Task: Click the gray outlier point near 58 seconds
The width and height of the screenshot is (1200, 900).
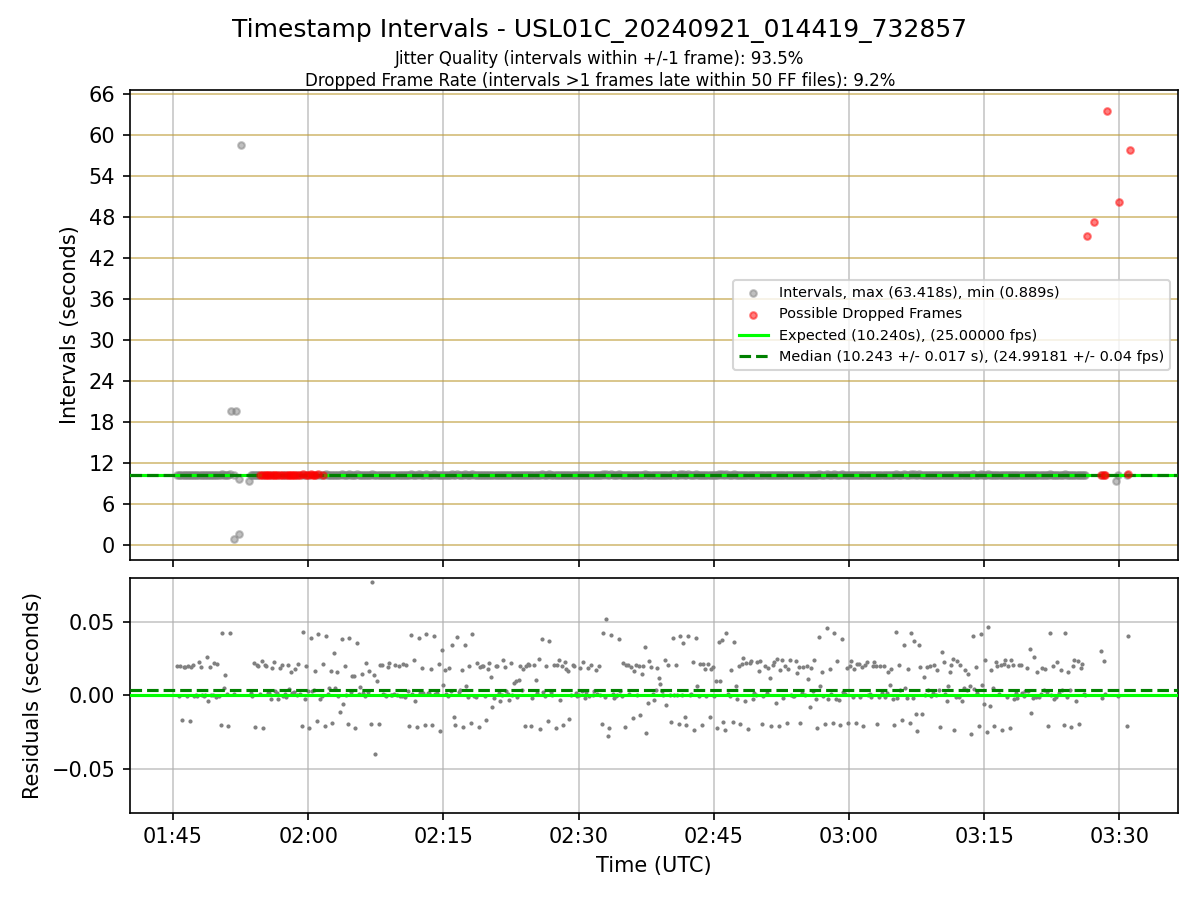Action: [x=241, y=145]
